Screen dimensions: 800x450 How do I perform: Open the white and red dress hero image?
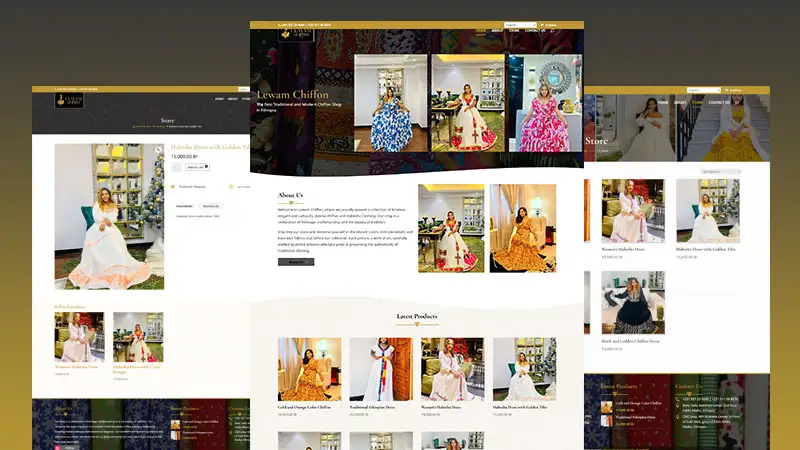coord(468,103)
